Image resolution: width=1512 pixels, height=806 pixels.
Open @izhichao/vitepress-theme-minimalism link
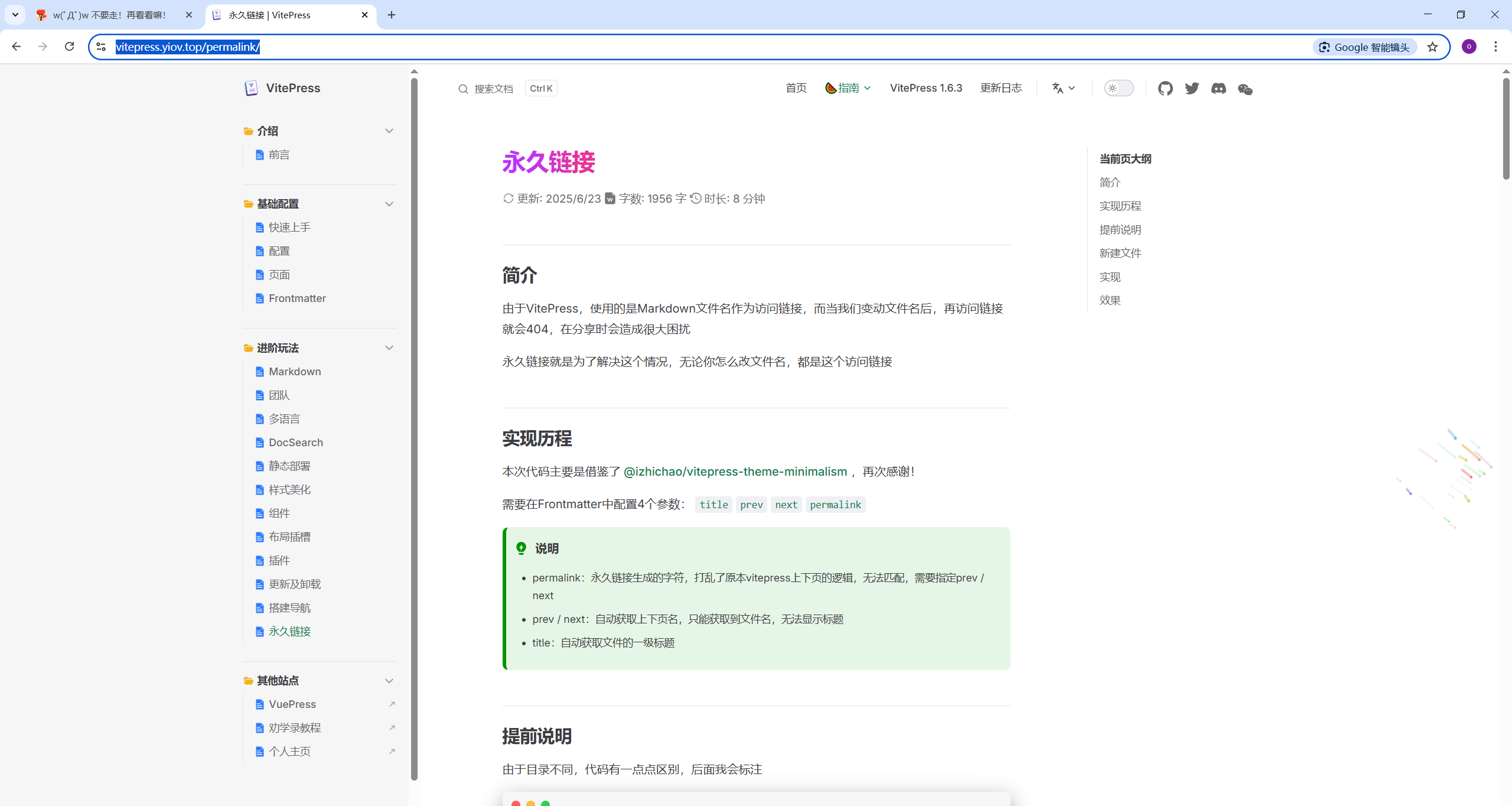[735, 472]
